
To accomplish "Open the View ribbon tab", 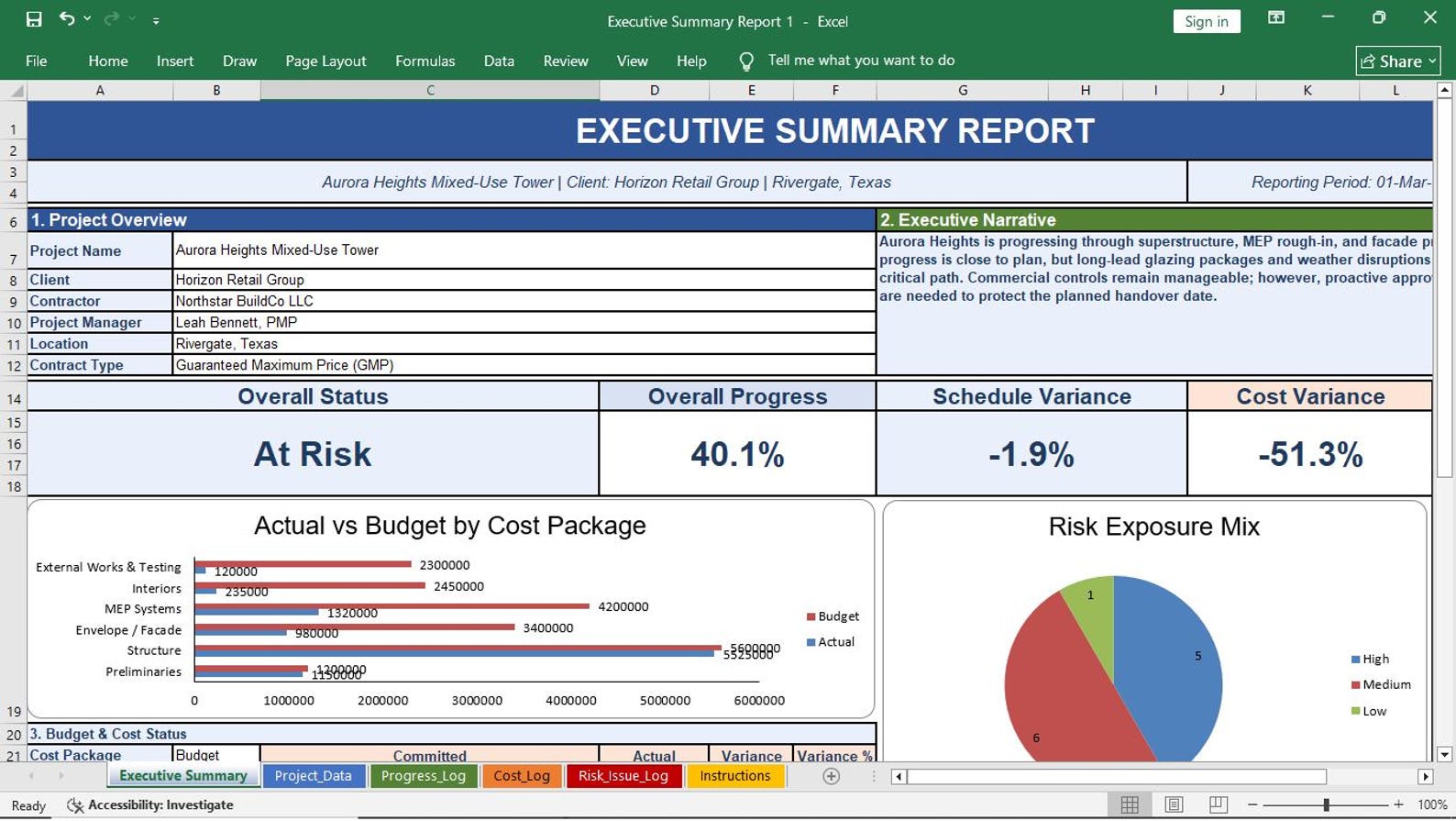I will click(632, 61).
